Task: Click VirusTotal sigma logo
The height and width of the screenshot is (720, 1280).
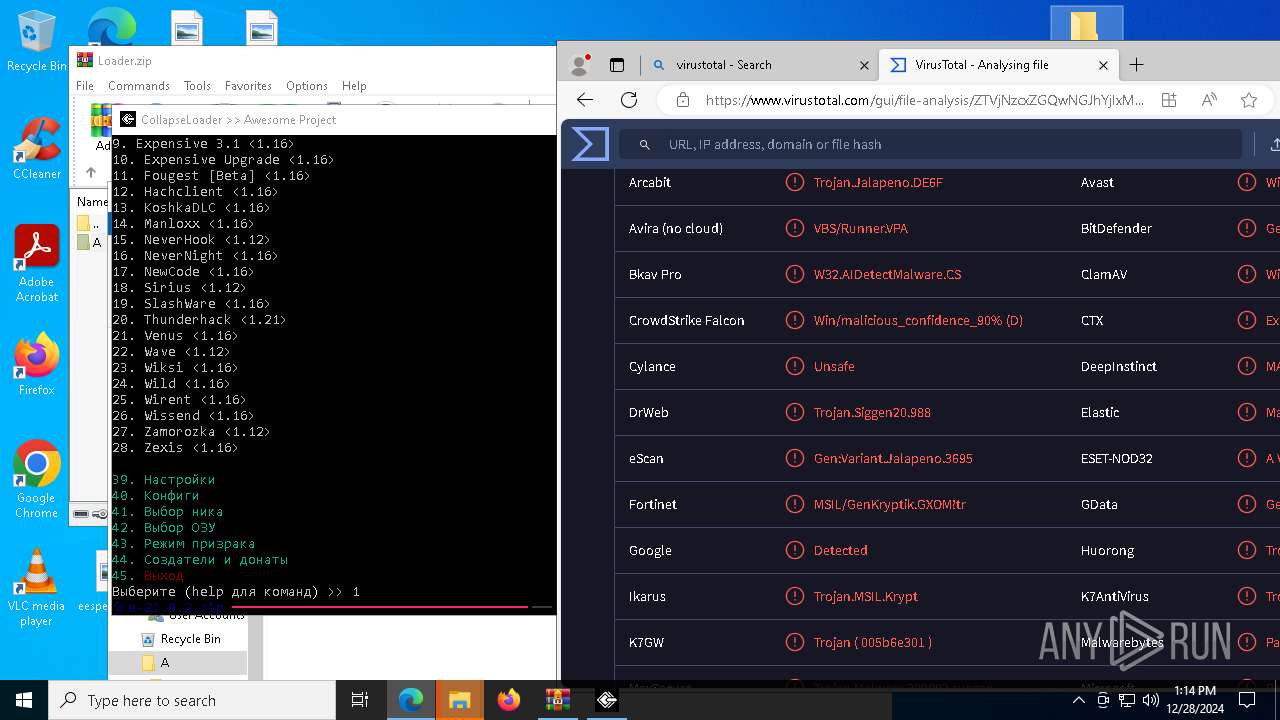Action: [x=590, y=144]
